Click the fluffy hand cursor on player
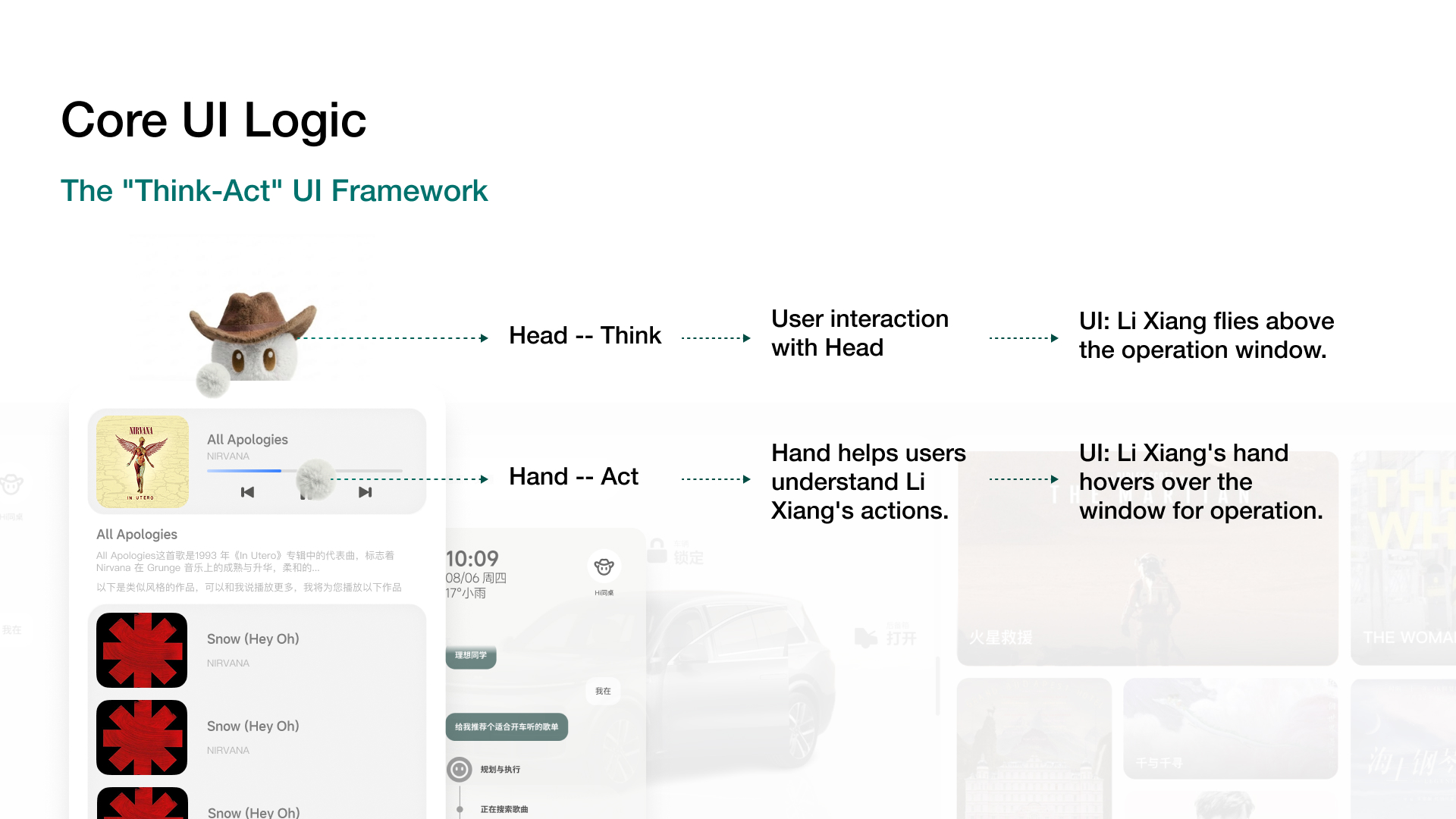 315,479
